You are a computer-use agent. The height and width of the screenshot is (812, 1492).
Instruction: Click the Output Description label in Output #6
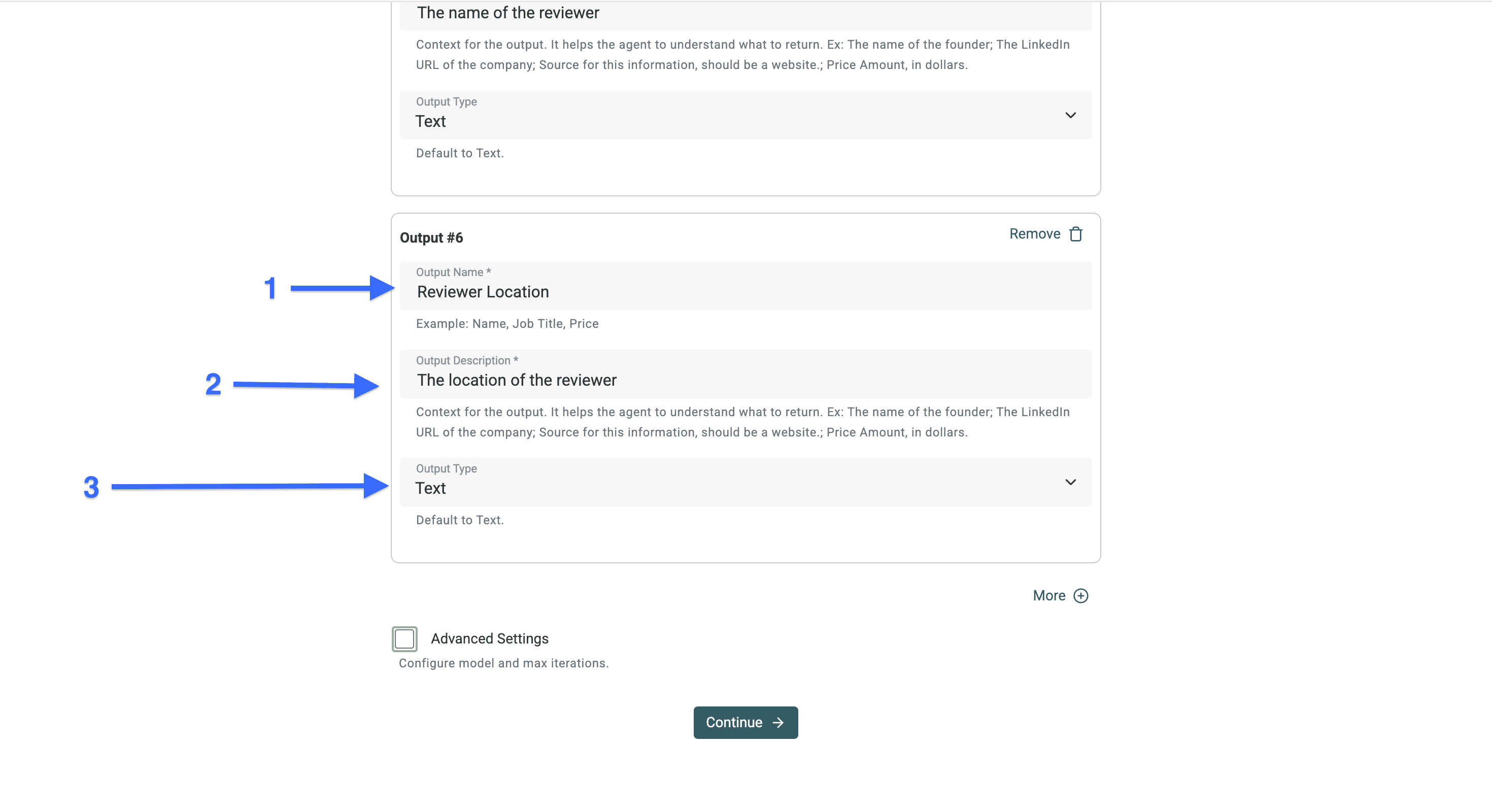467,360
